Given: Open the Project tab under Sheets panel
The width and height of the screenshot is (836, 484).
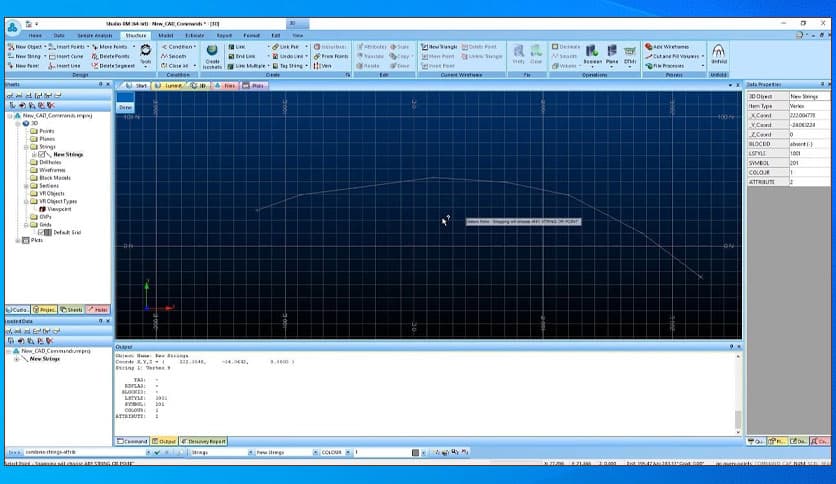Looking at the screenshot, I should pos(44,310).
